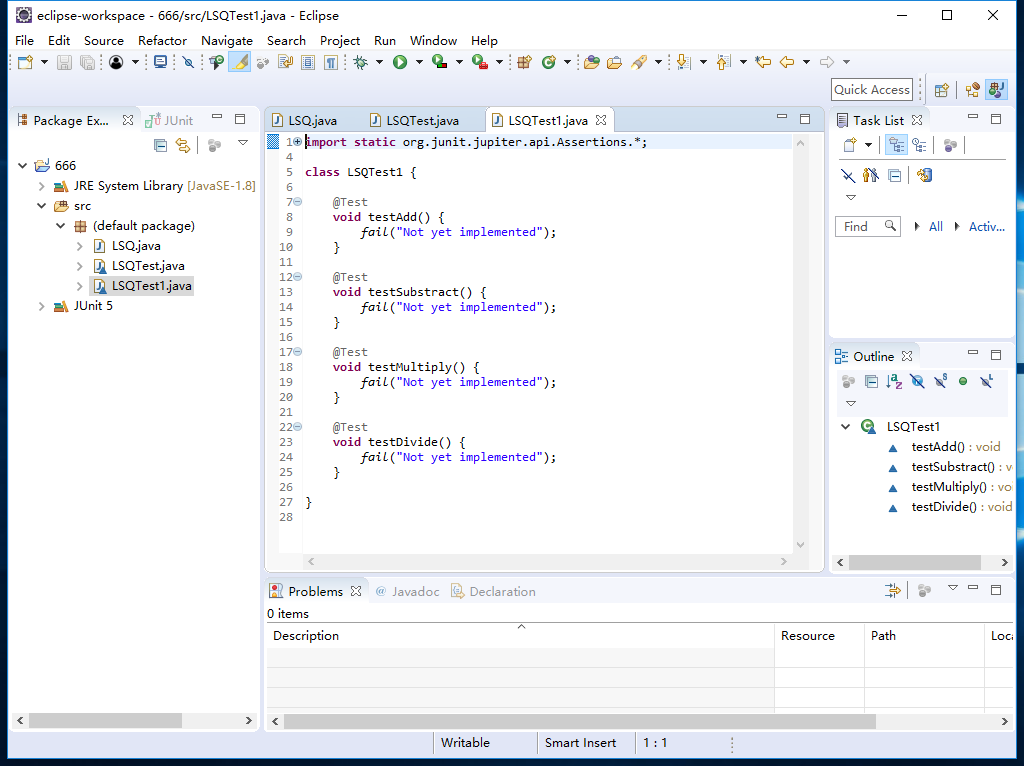Collapse the 666 project node

[23, 165]
